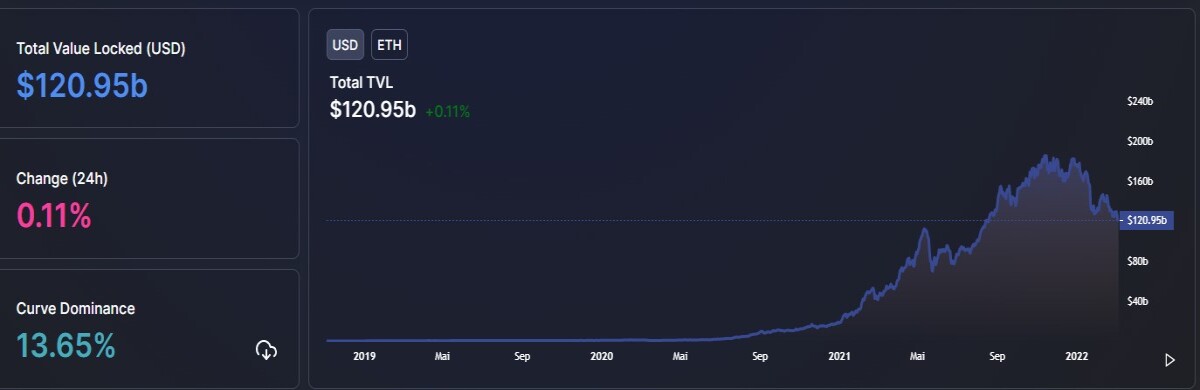Click the Change (24h) label
1200x390 pixels.
coord(62,179)
